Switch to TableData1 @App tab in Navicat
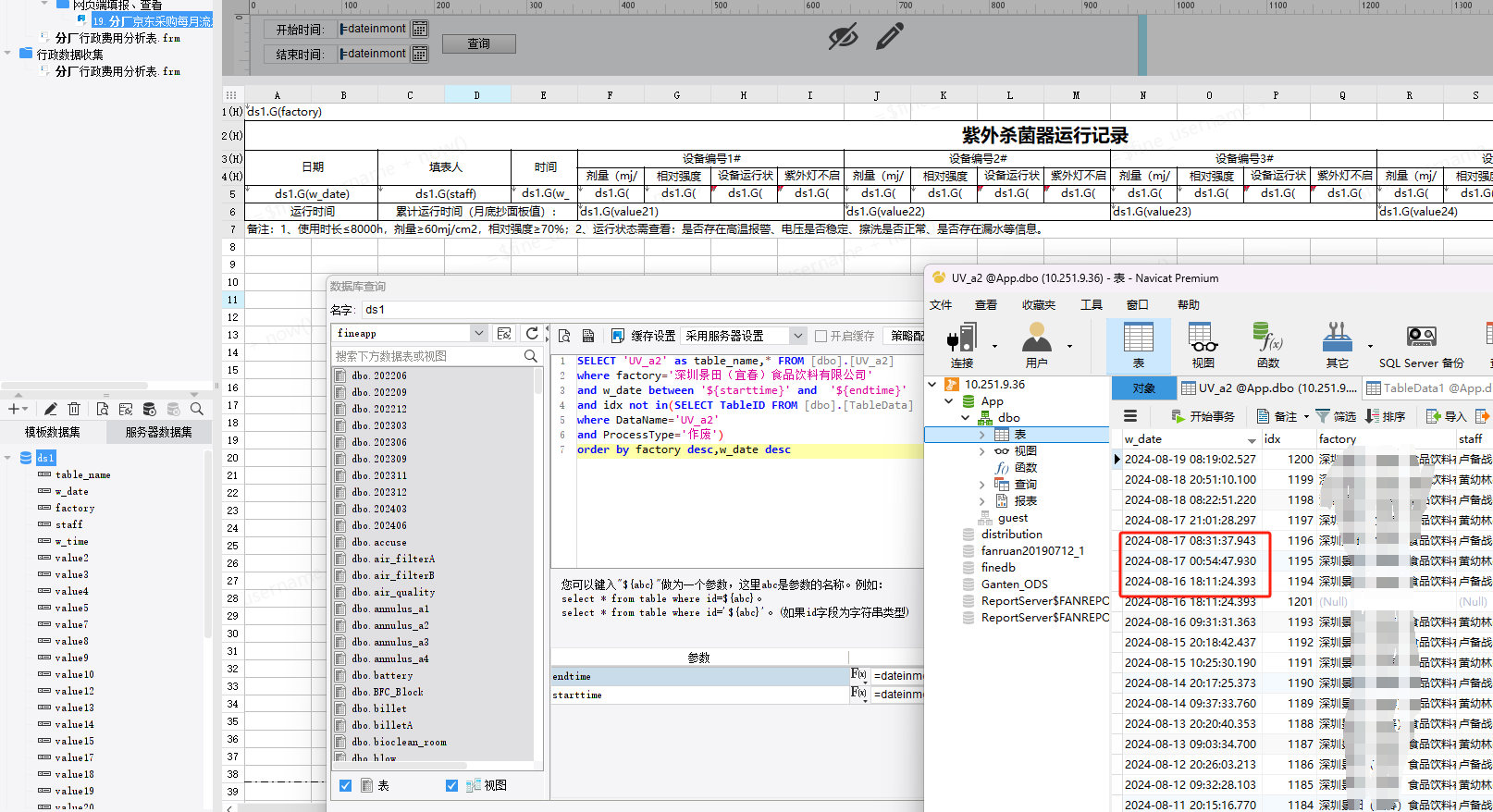This screenshot has height=812, width=1493. click(x=1427, y=388)
